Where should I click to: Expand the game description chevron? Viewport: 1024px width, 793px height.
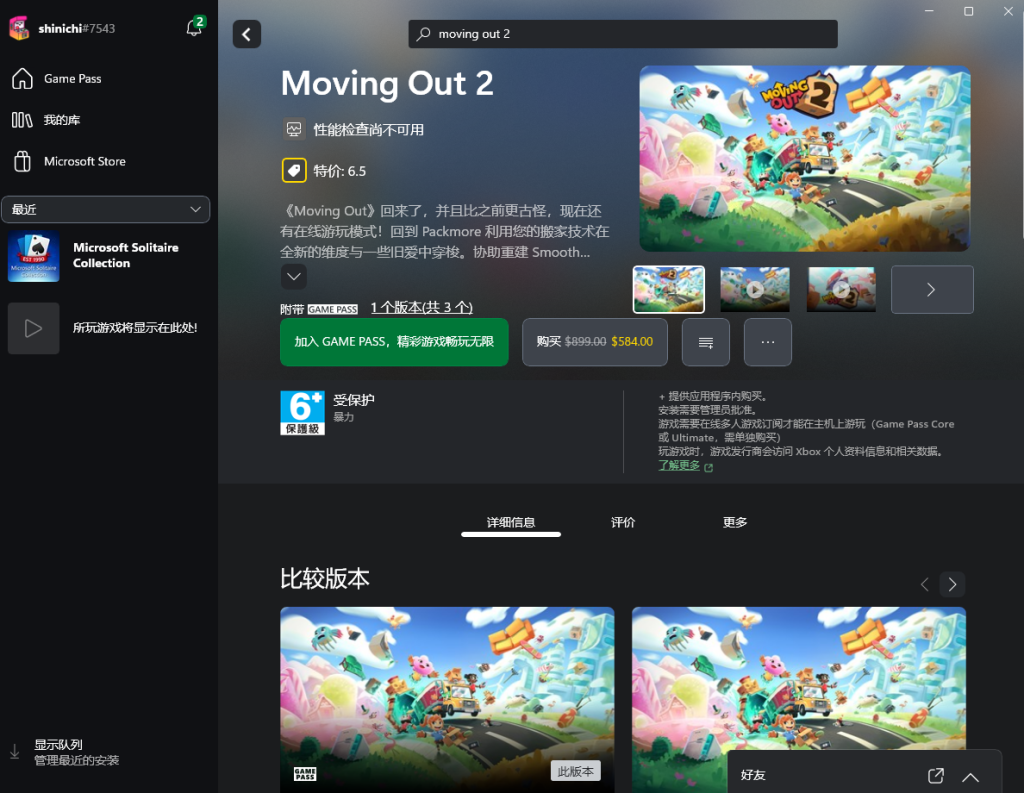click(294, 276)
